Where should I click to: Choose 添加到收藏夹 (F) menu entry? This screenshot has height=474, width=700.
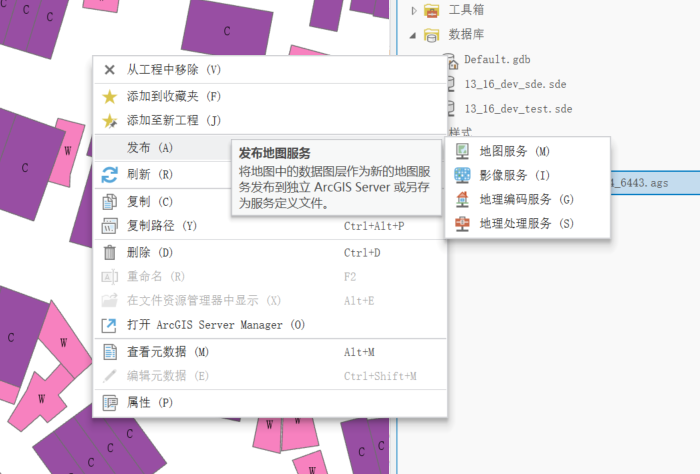point(271,96)
